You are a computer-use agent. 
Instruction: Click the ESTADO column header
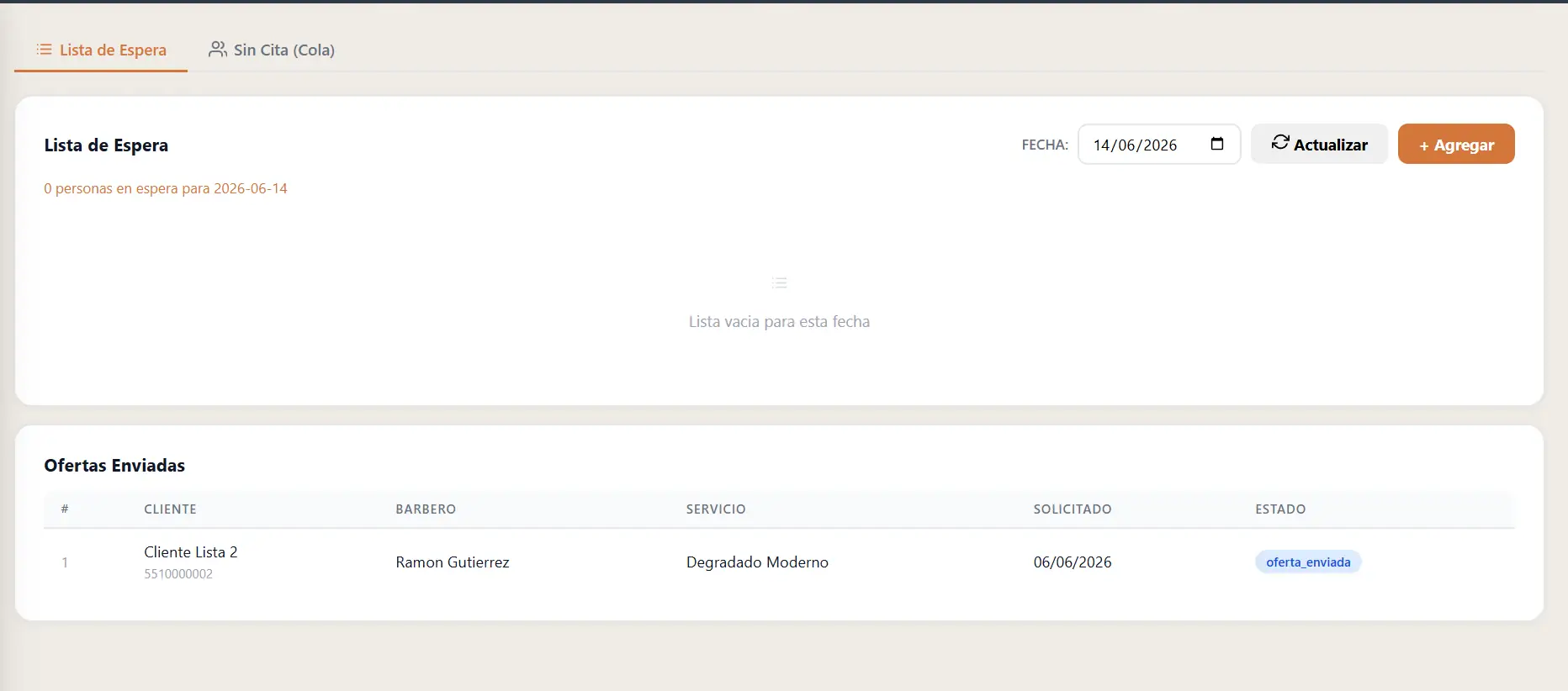[1280, 509]
